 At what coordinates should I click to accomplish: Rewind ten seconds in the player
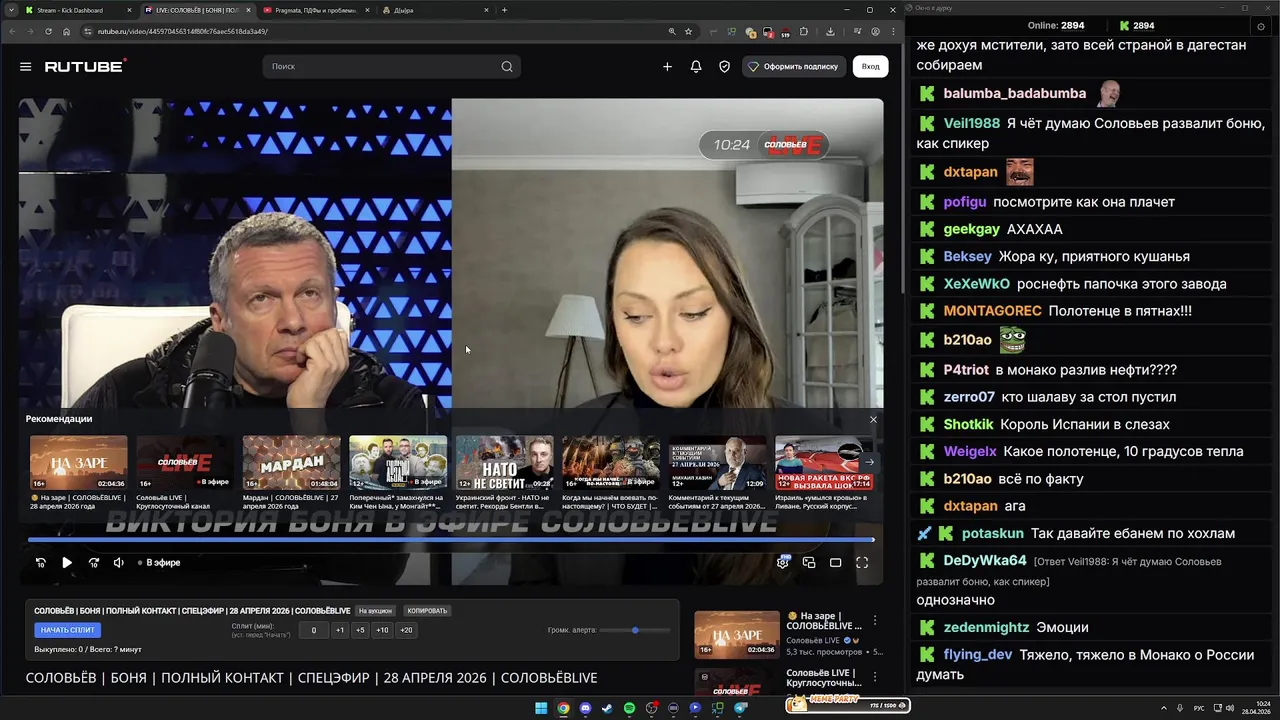click(41, 563)
